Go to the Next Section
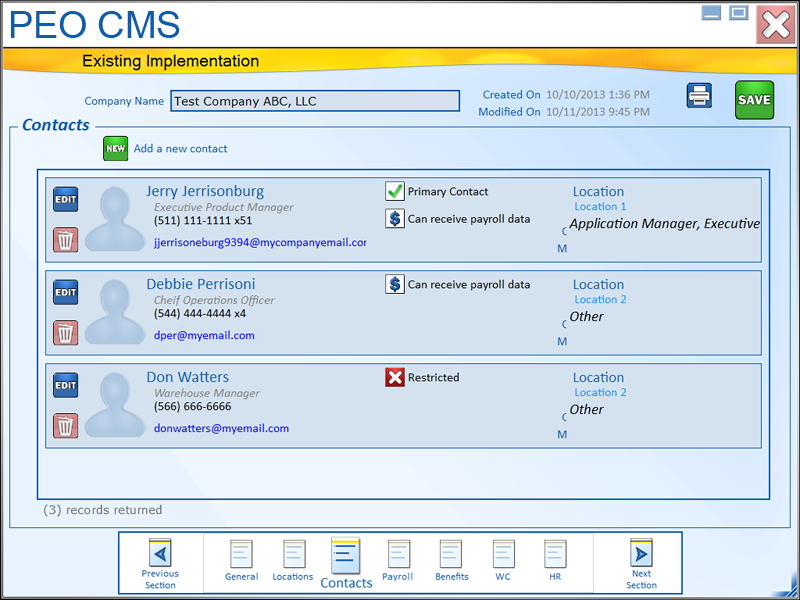The image size is (800, 600). [x=641, y=563]
